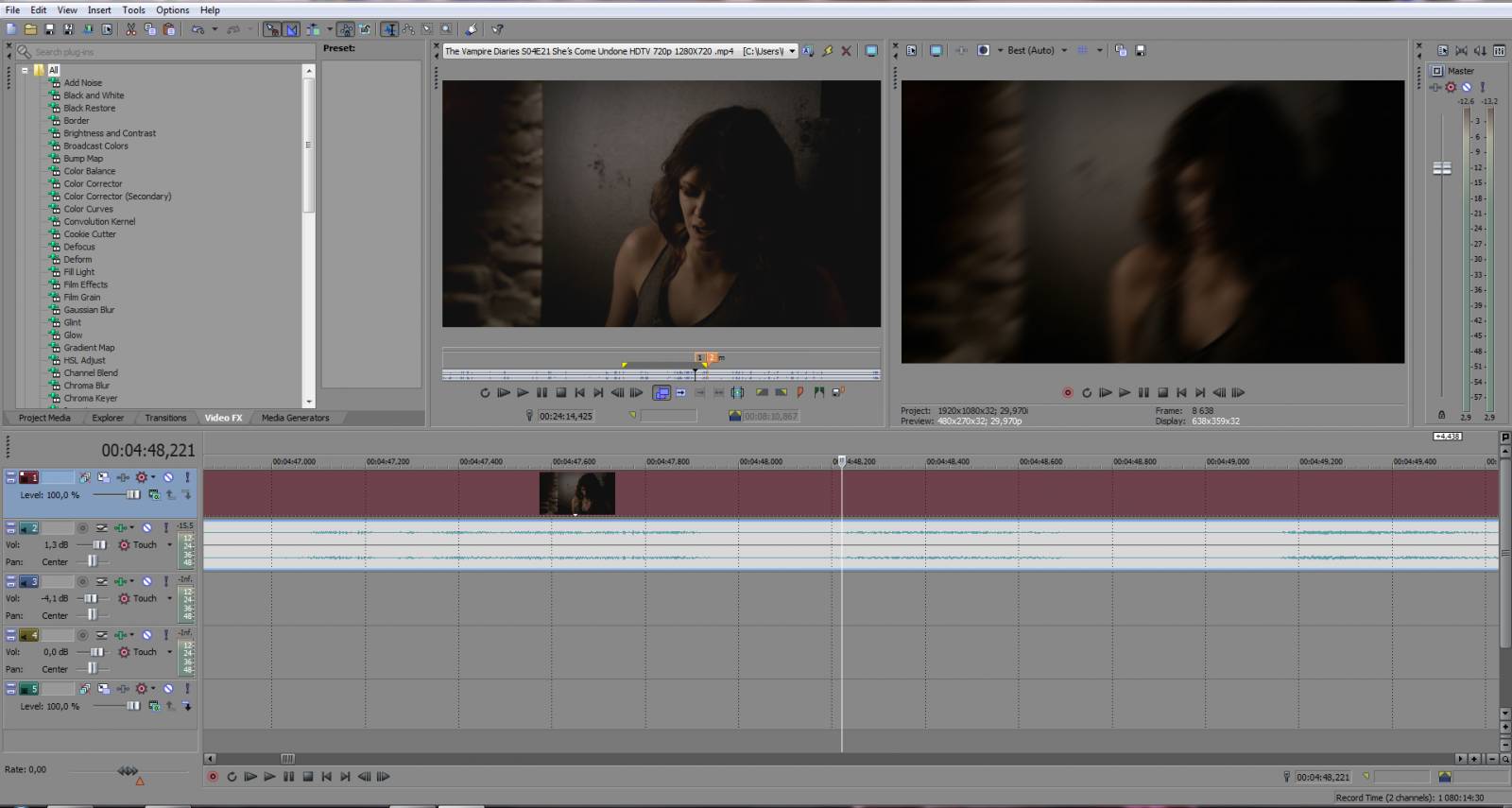
Task: Go to timeline start in bottom transport
Action: pyautogui.click(x=326, y=777)
